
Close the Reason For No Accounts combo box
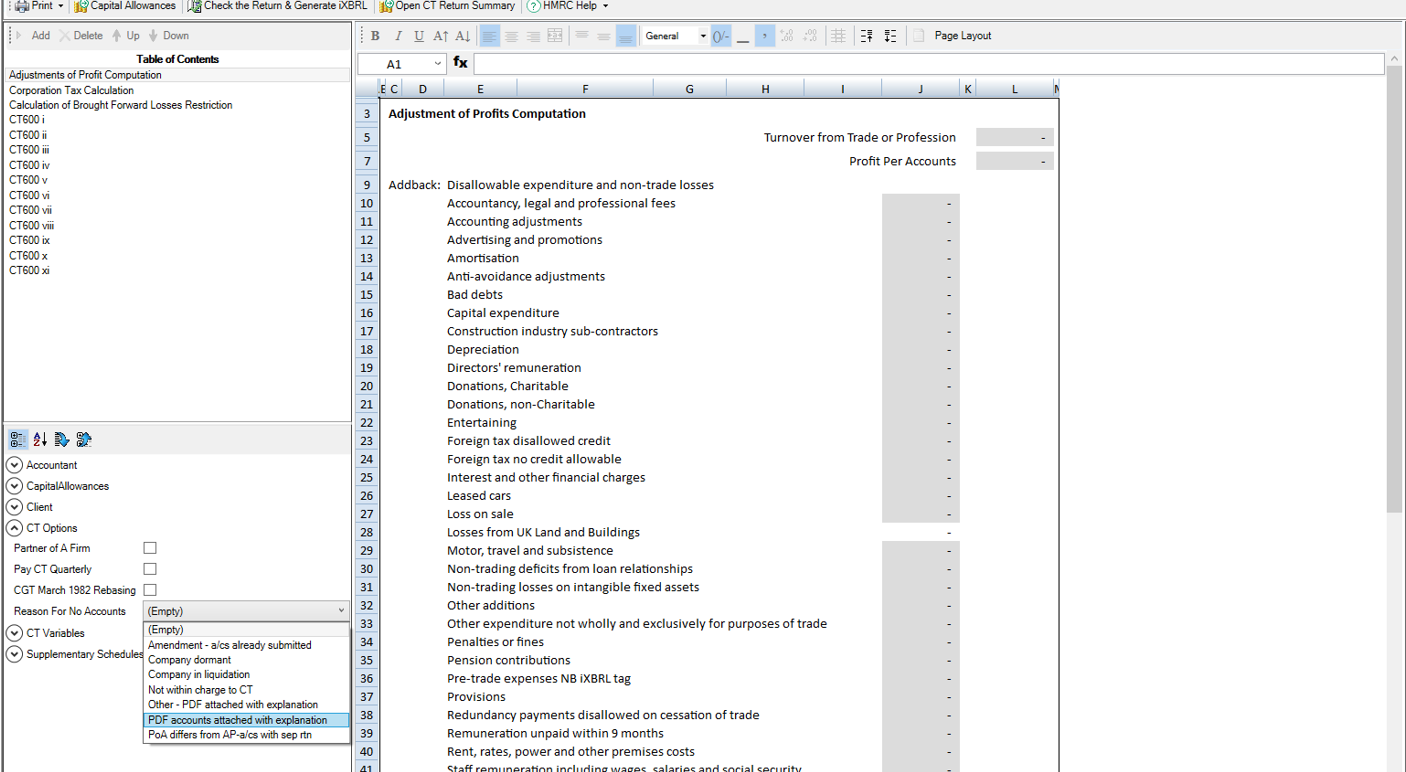click(x=341, y=611)
